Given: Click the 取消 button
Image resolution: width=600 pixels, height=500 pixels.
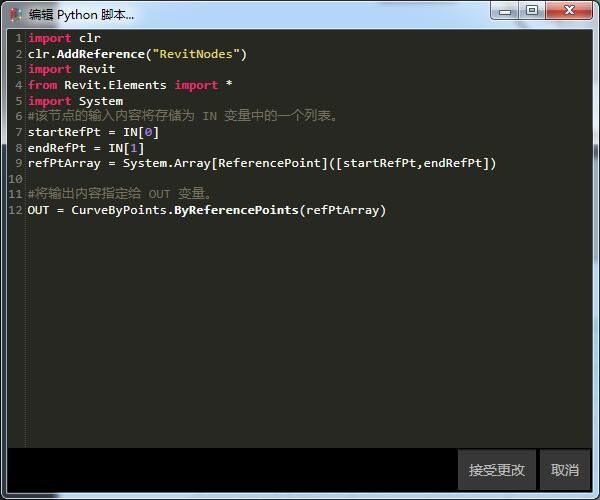Looking at the screenshot, I should coord(565,470).
